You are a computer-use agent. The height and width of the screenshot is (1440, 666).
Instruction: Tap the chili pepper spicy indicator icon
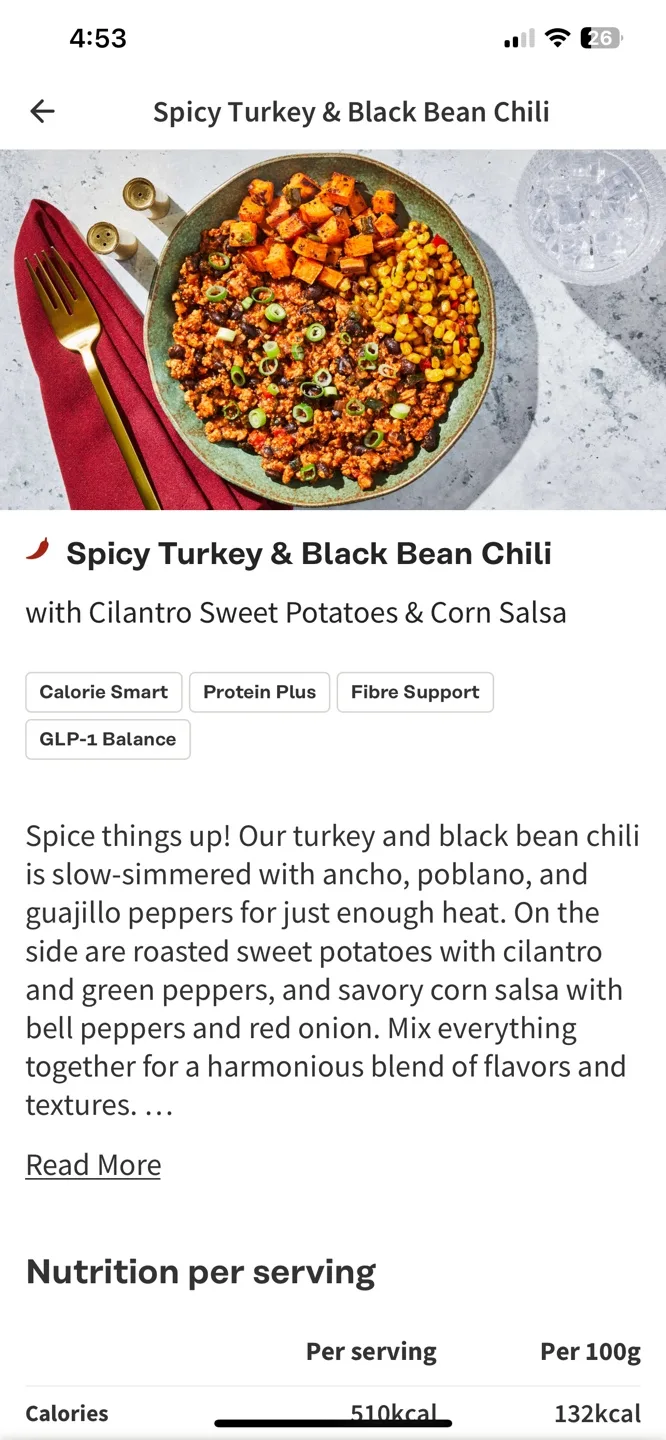38,548
